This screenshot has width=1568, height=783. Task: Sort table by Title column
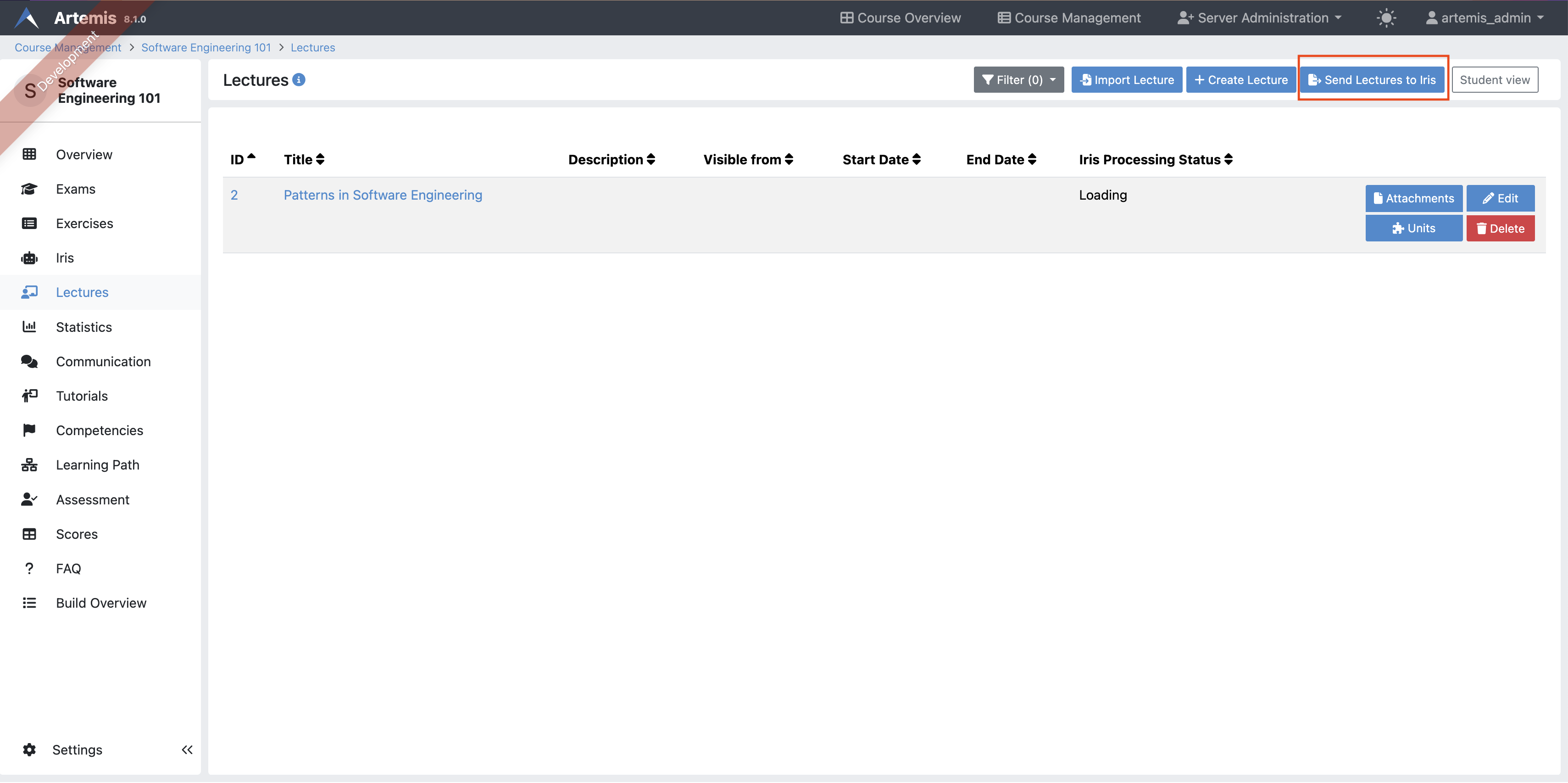point(304,160)
